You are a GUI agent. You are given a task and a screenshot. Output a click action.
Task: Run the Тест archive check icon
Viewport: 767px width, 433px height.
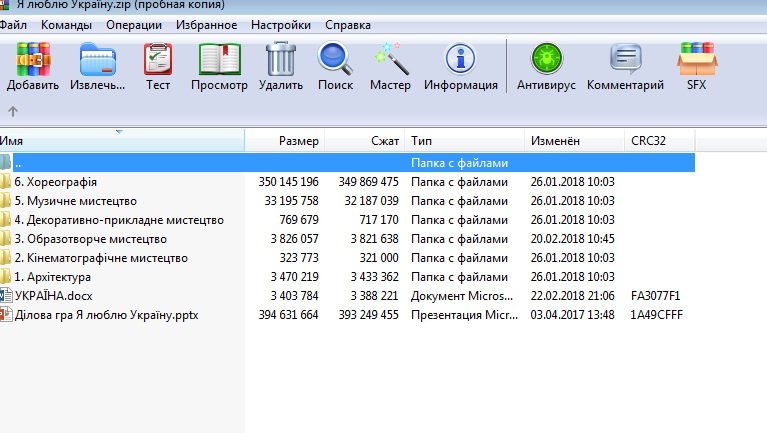158,59
